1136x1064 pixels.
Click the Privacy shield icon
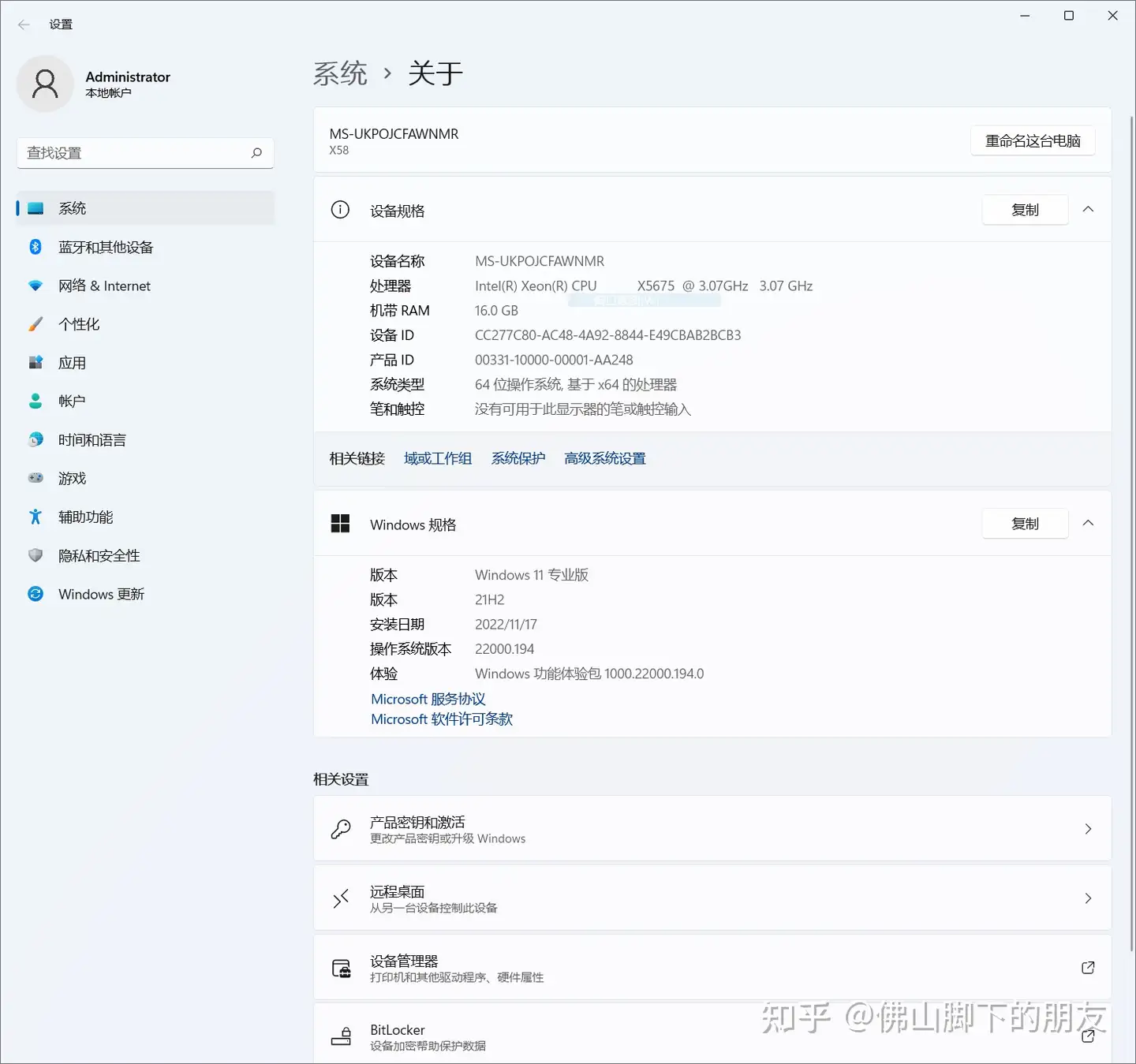click(x=35, y=555)
